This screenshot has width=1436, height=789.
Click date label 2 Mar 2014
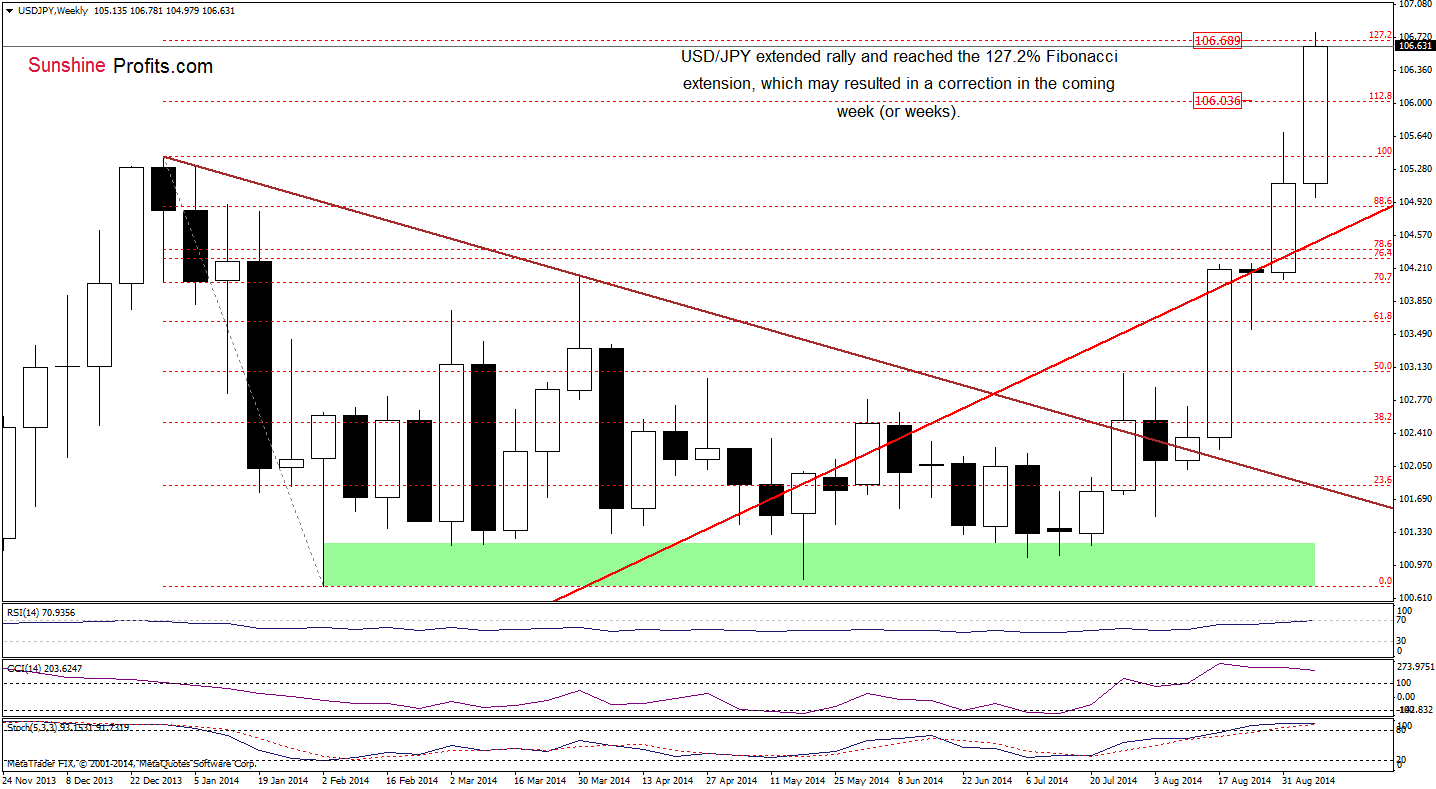click(476, 780)
